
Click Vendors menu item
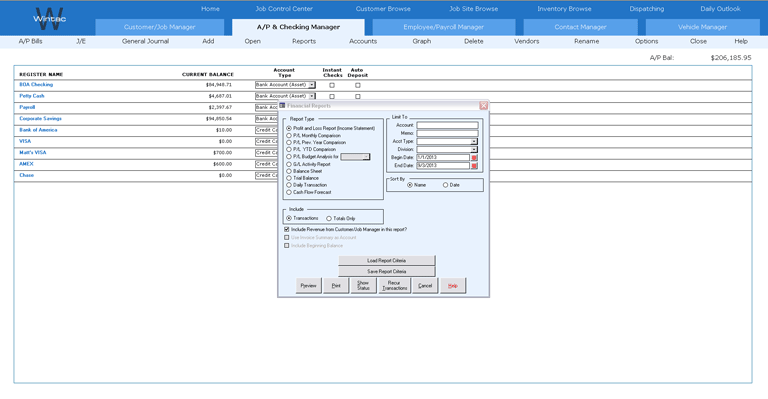coord(527,41)
